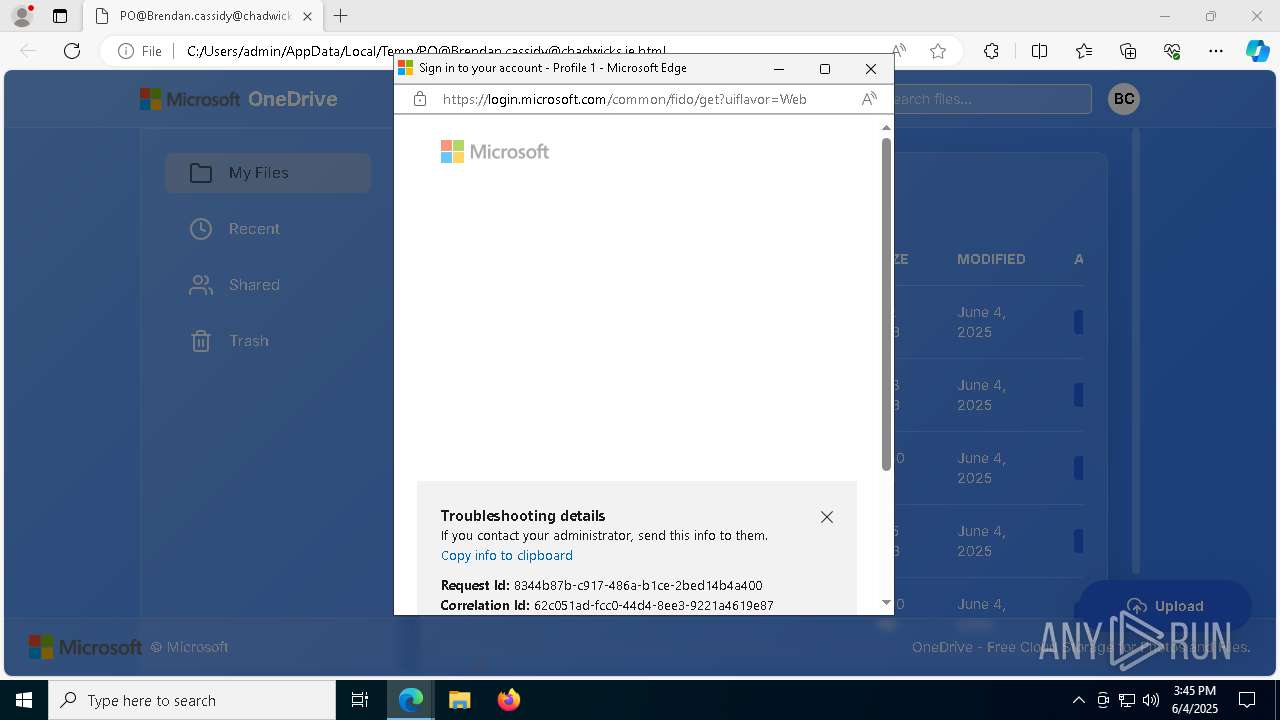
Task: Click the Upload button in OneDrive page
Action: pyautogui.click(x=1164, y=606)
